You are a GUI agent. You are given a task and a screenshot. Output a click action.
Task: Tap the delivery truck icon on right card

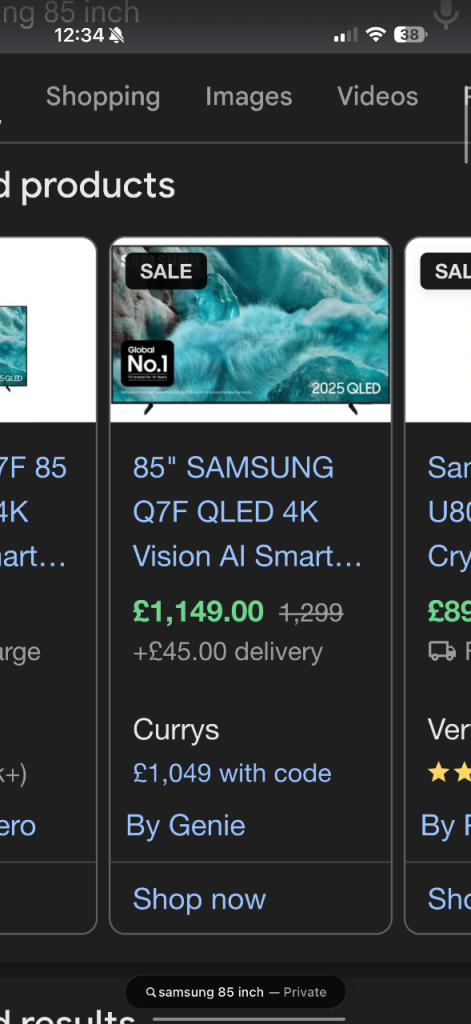(x=442, y=651)
